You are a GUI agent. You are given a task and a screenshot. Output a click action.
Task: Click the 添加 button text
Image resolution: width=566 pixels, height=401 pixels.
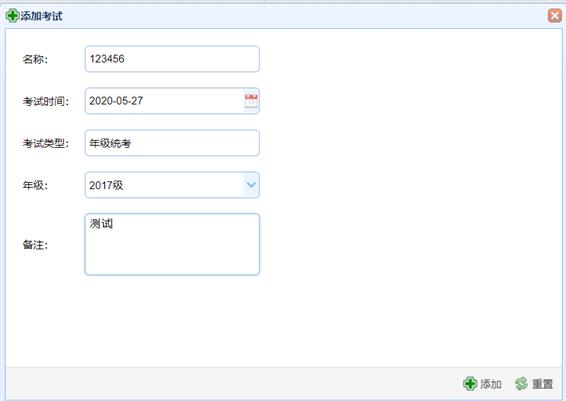coord(491,384)
